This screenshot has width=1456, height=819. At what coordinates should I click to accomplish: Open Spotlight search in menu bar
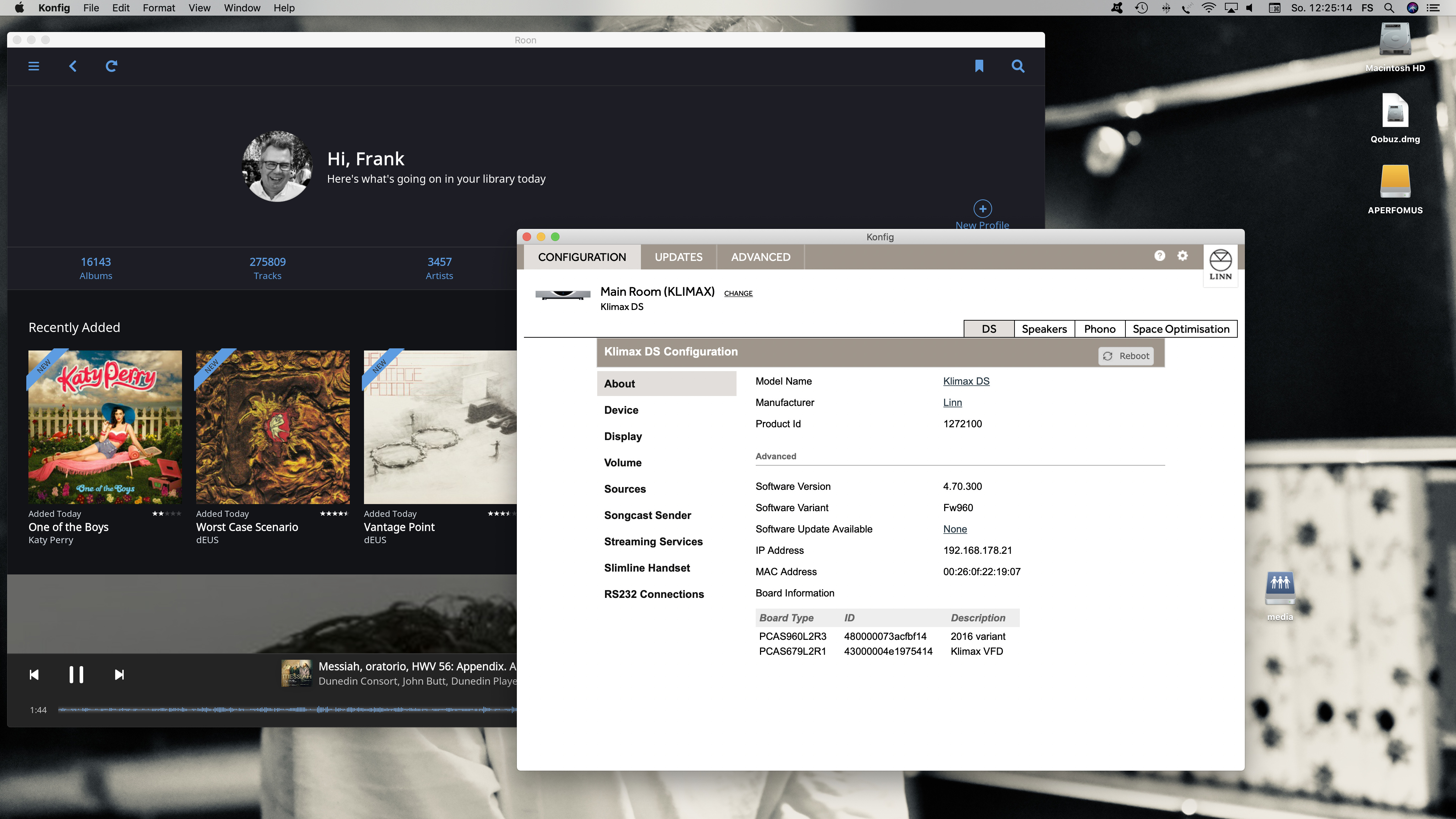click(x=1389, y=8)
